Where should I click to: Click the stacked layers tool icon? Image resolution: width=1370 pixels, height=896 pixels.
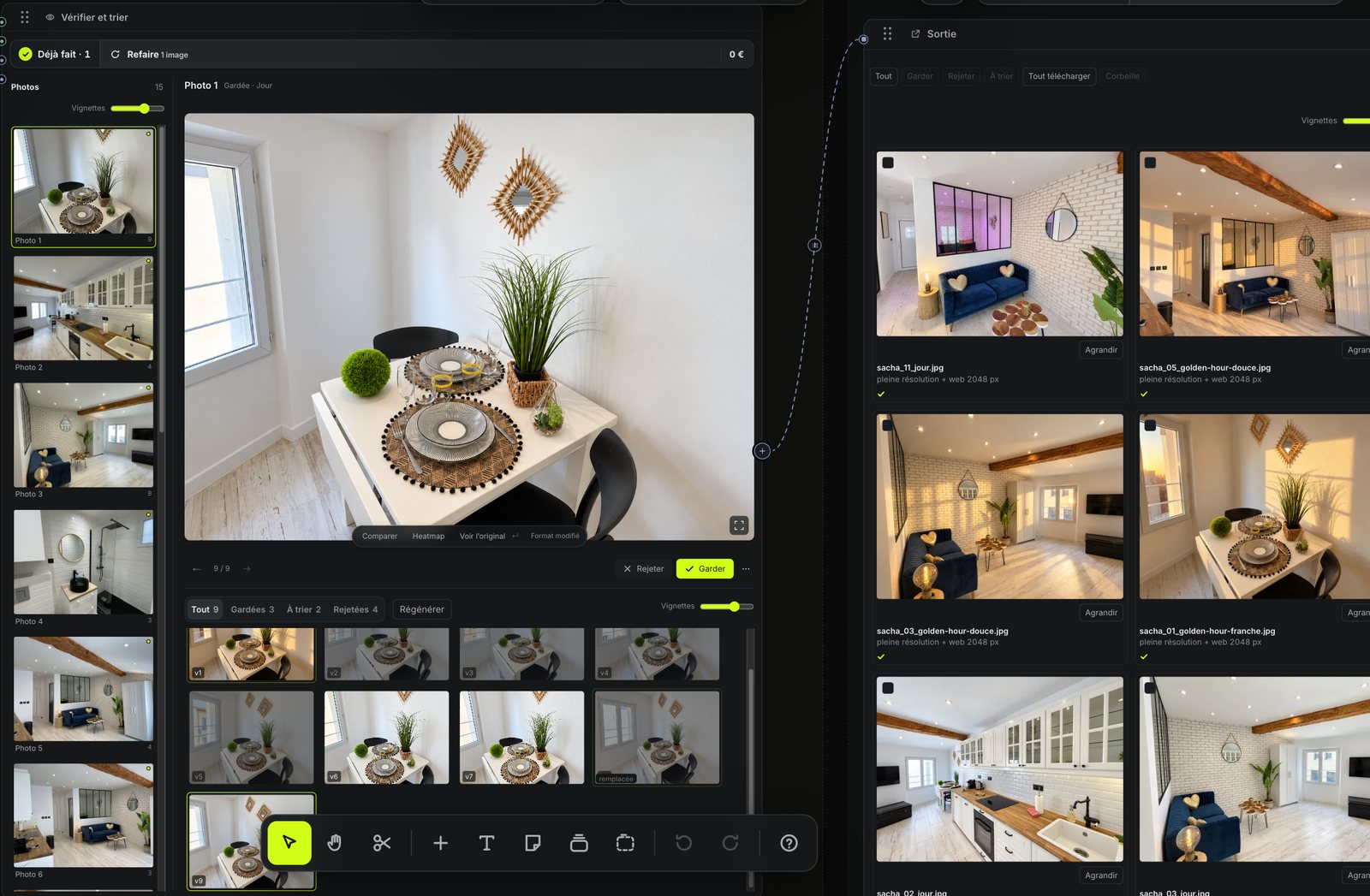(x=579, y=843)
